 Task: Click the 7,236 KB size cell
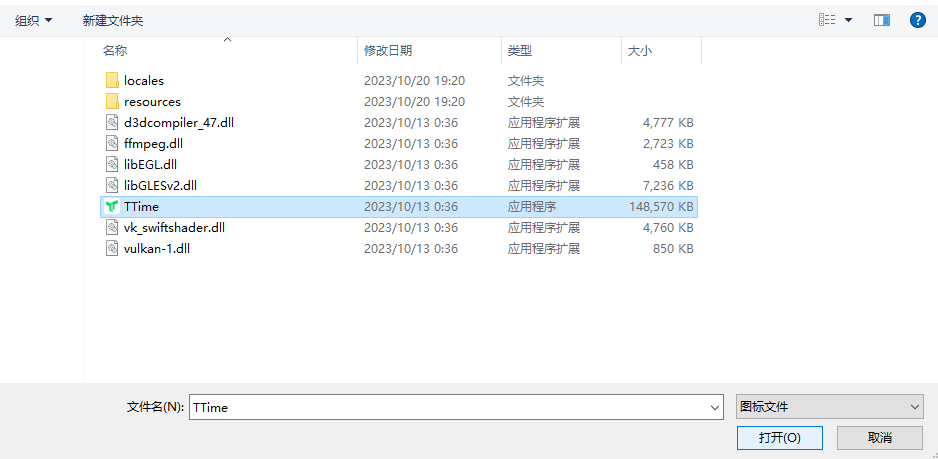(x=668, y=186)
